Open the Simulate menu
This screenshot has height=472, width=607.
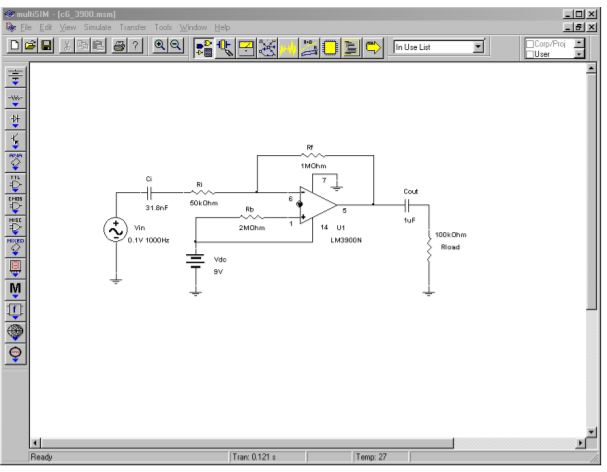coord(97,27)
